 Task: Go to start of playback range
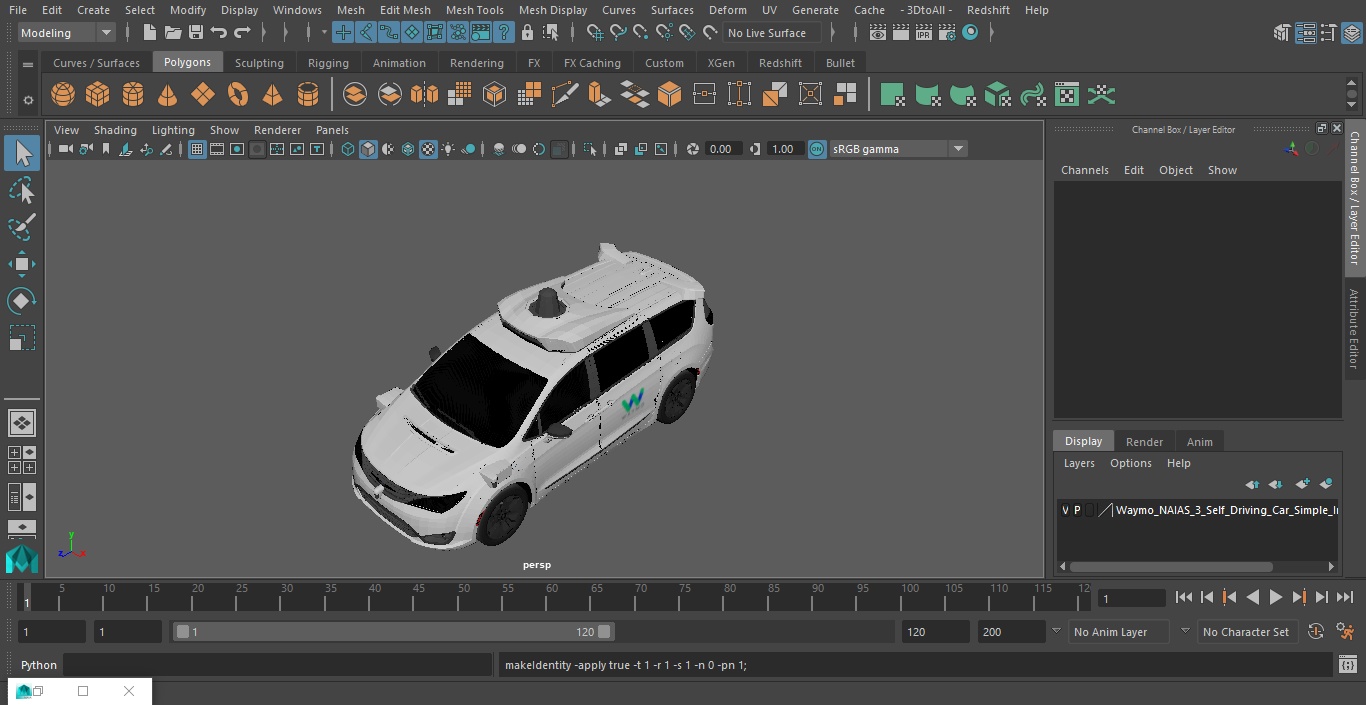(1184, 597)
